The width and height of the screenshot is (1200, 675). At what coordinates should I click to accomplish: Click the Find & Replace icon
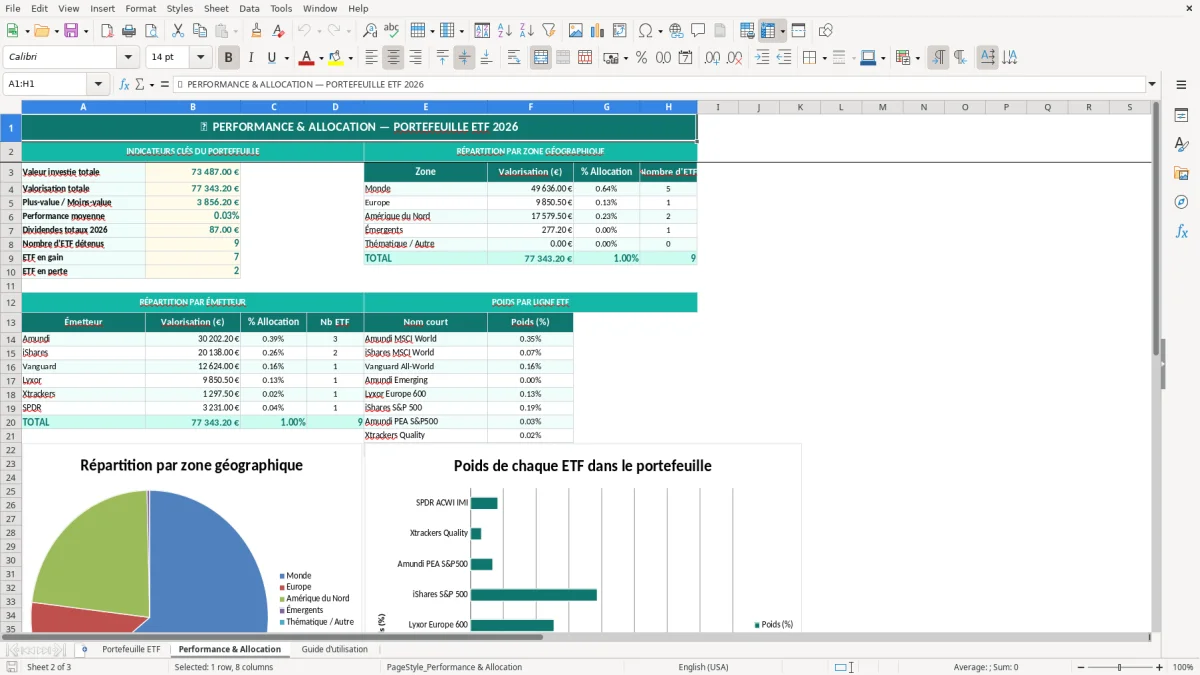pyautogui.click(x=370, y=31)
